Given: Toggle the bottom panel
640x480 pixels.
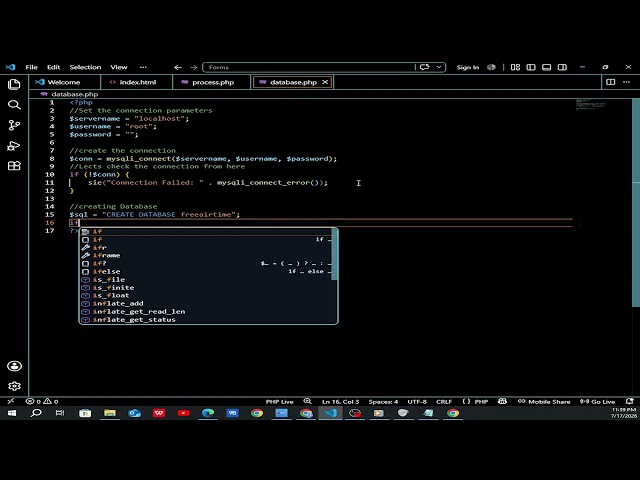Looking at the screenshot, I should click(x=546, y=67).
